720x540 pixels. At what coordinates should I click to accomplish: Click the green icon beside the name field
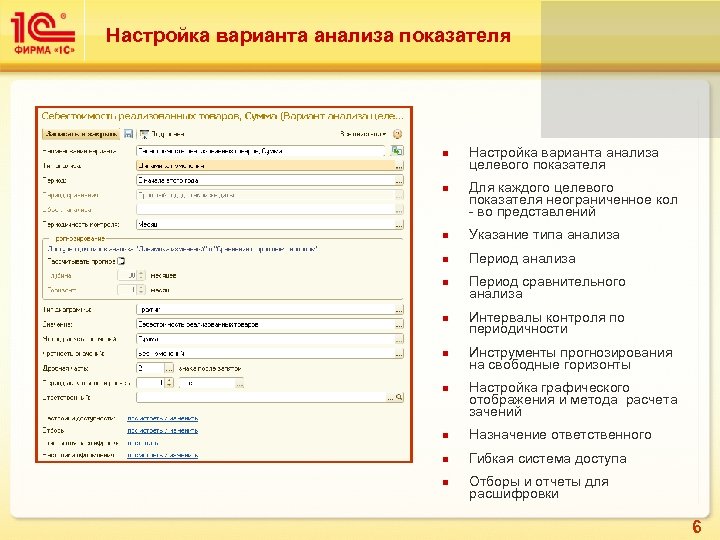[x=397, y=151]
